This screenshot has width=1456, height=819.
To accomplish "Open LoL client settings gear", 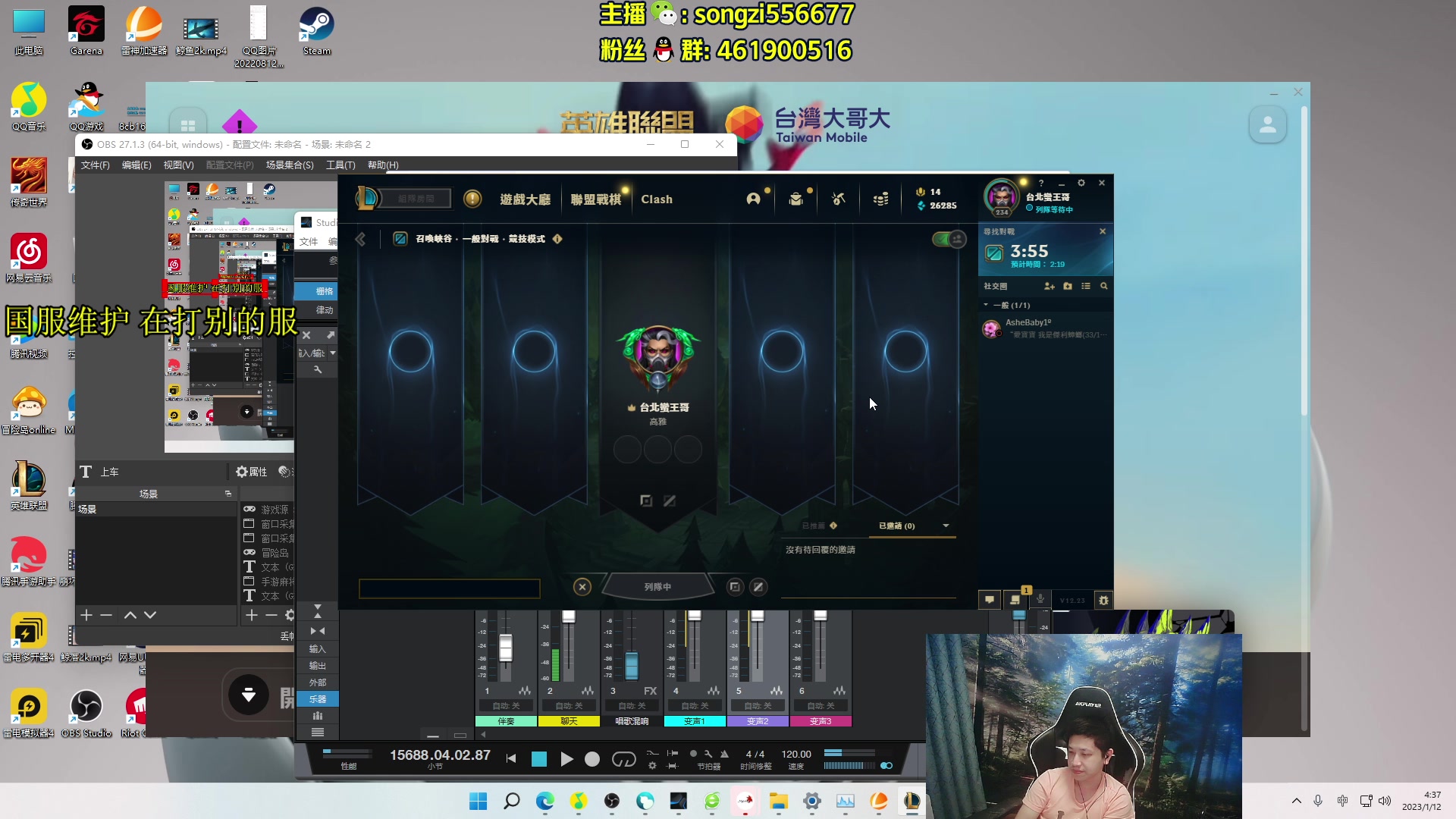I will [1081, 183].
